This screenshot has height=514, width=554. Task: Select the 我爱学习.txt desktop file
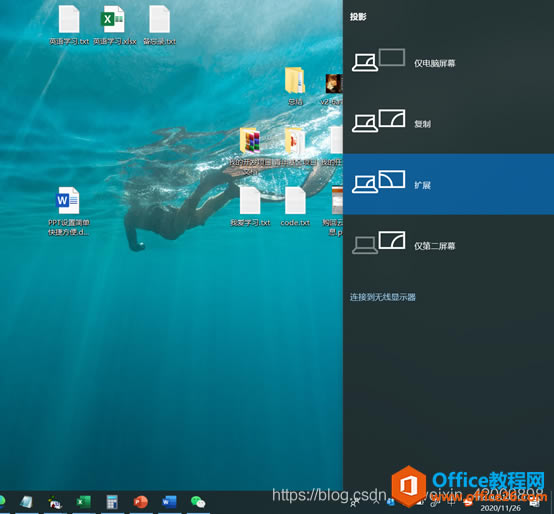tap(250, 207)
